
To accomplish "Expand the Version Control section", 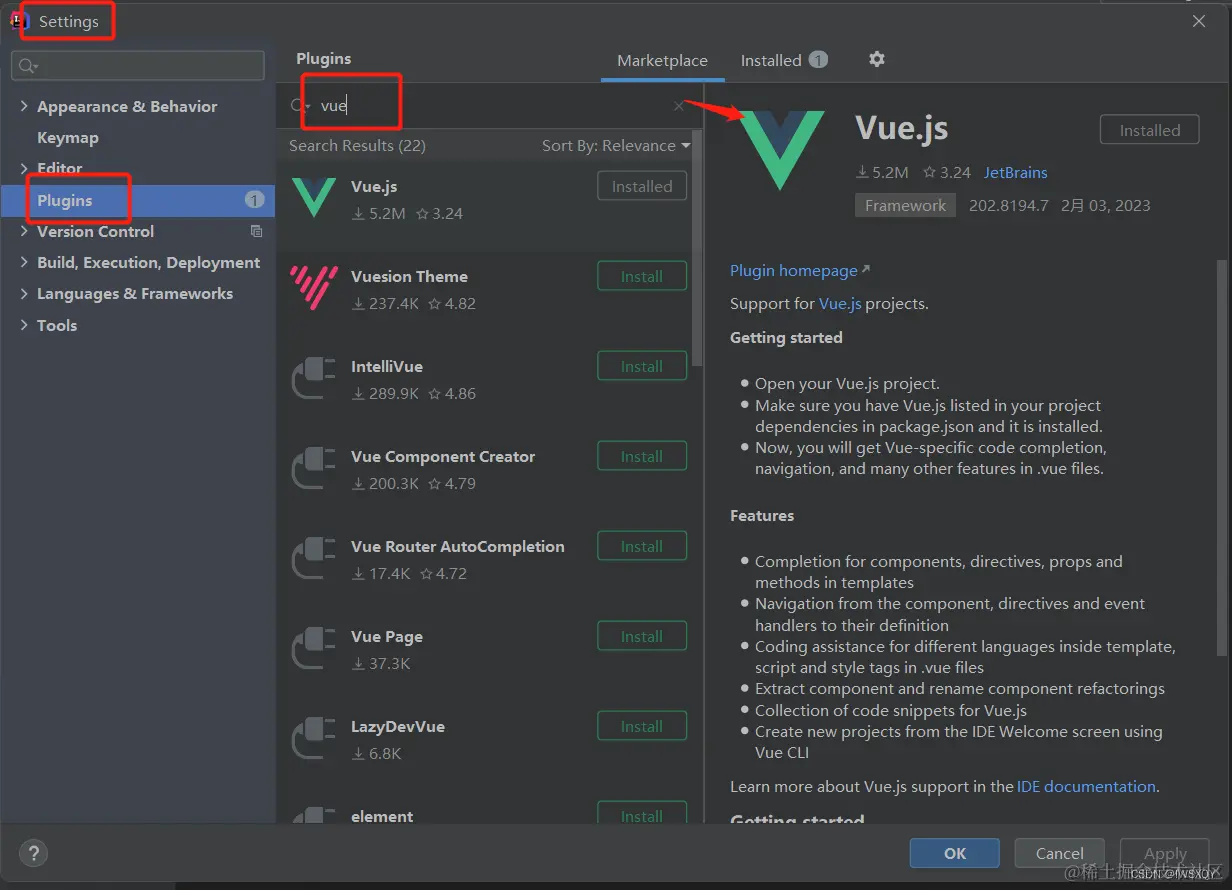I will [x=24, y=231].
